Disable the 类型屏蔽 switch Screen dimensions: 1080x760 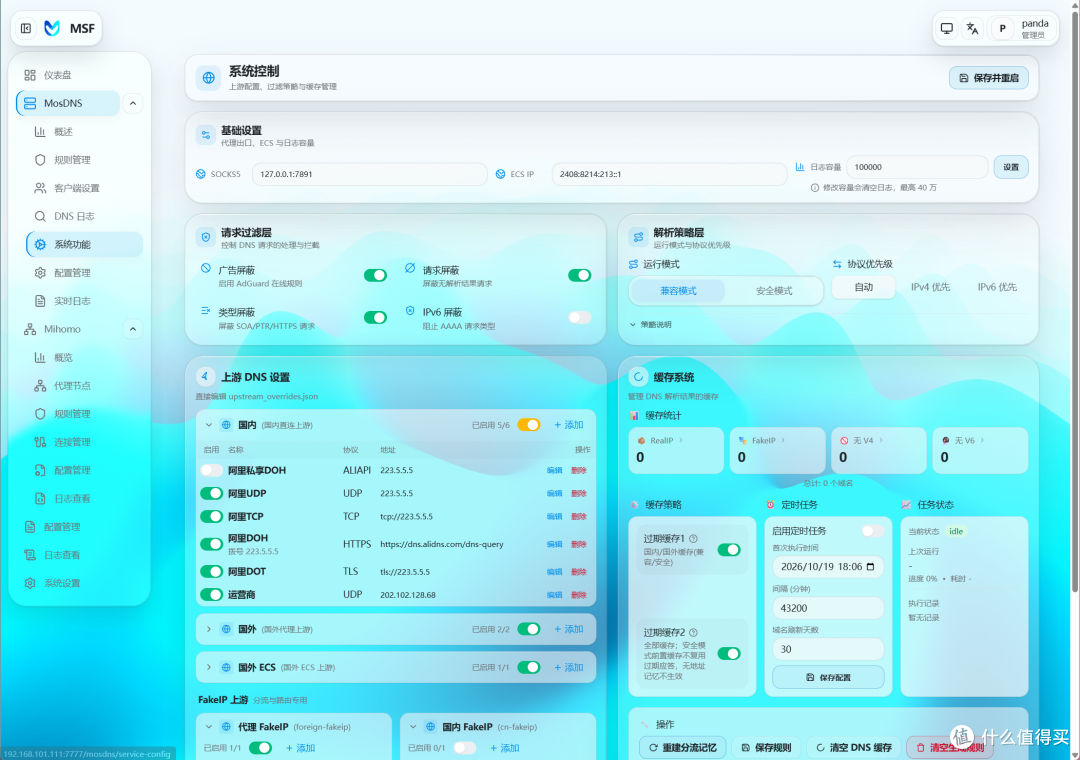(375, 318)
